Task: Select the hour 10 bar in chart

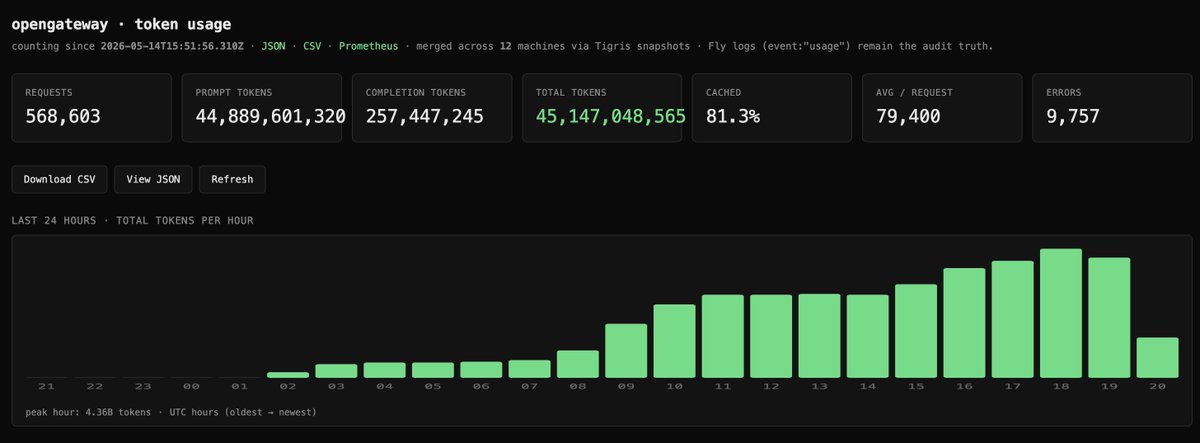Action: (674, 341)
